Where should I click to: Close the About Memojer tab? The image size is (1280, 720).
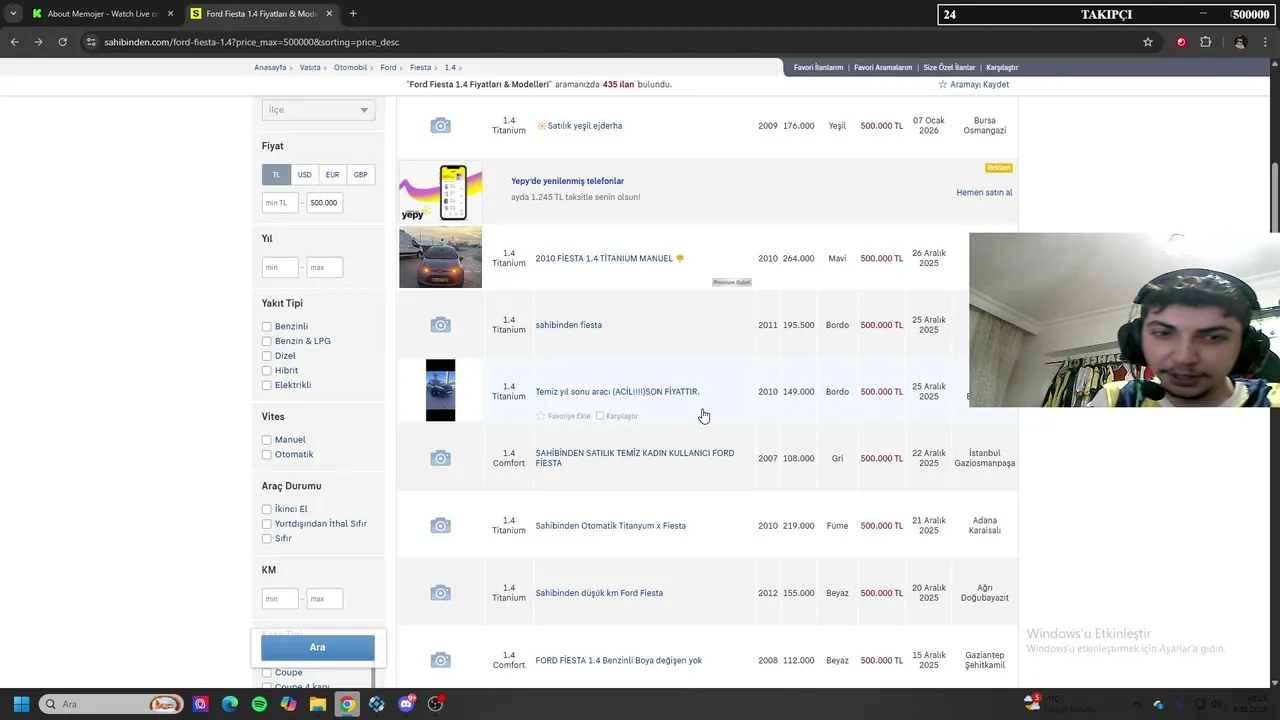point(170,14)
